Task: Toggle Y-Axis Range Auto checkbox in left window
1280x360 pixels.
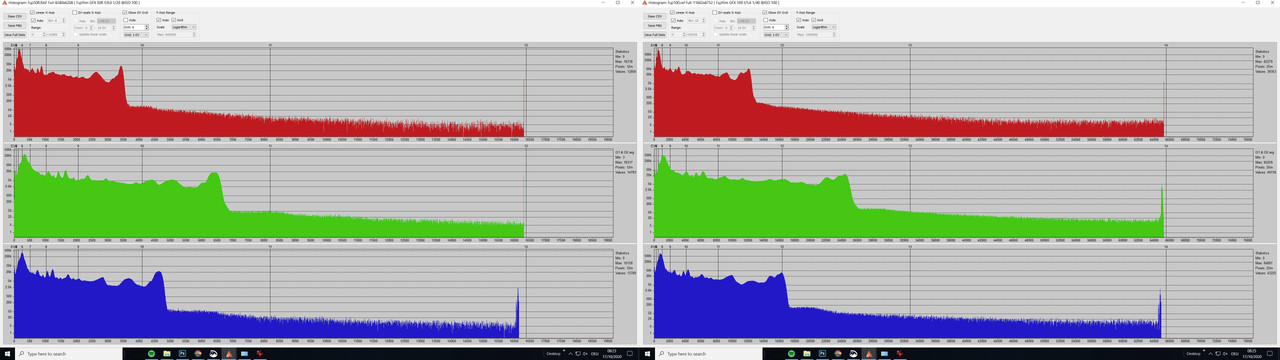Action: [158, 20]
